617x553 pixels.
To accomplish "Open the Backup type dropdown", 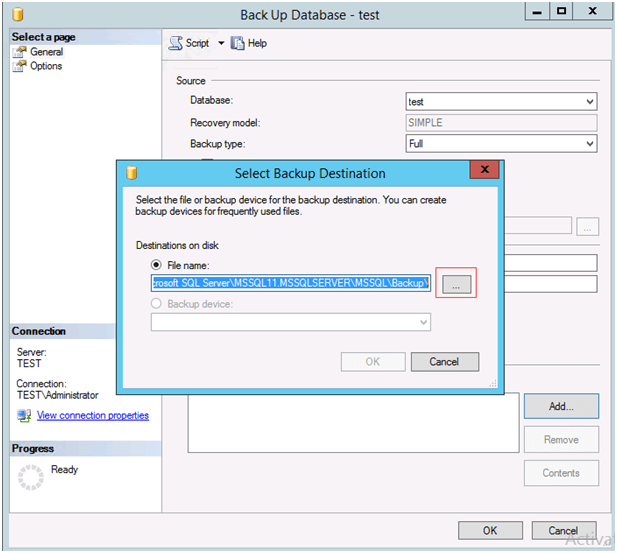I will (x=589, y=144).
